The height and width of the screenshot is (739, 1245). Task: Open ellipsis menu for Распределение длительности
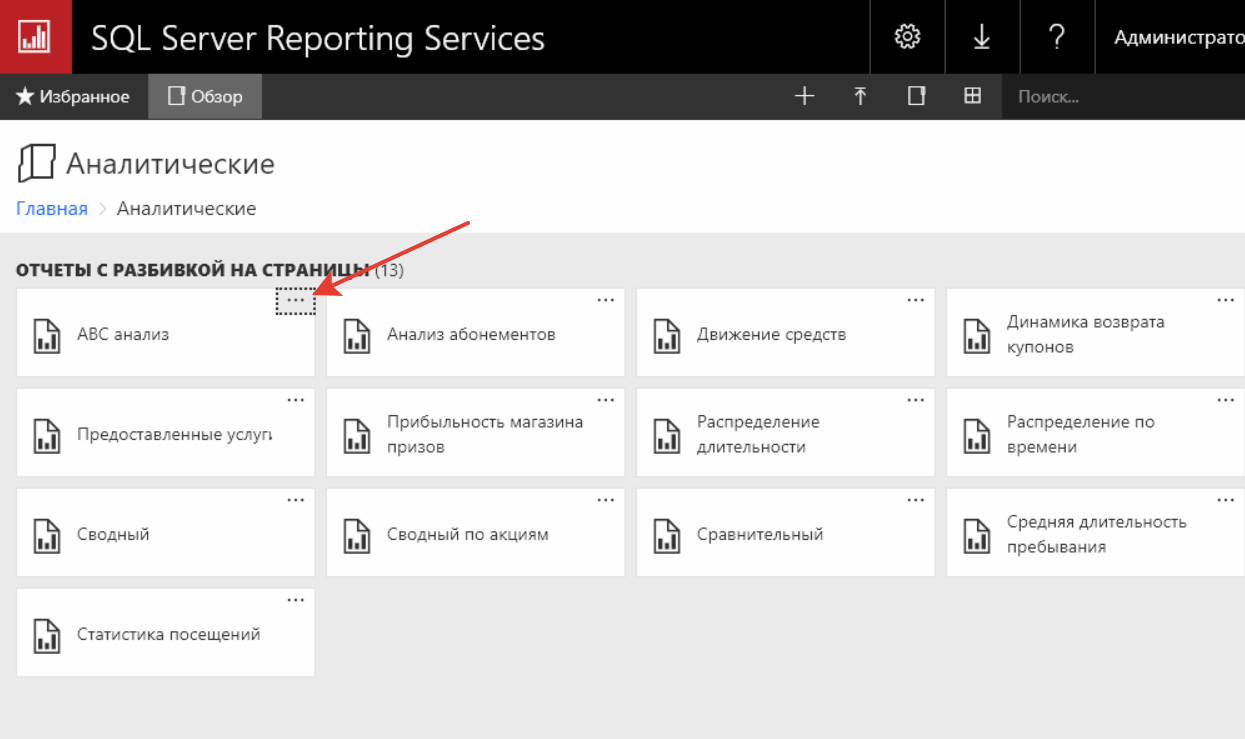point(916,400)
